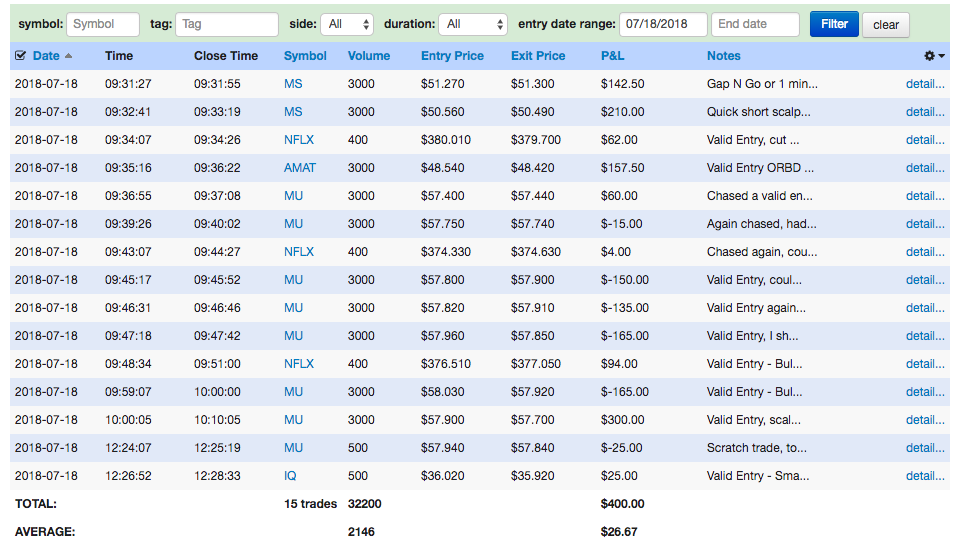
Task: Open MU symbol link for 09:45:17 trade
Action: (x=294, y=280)
